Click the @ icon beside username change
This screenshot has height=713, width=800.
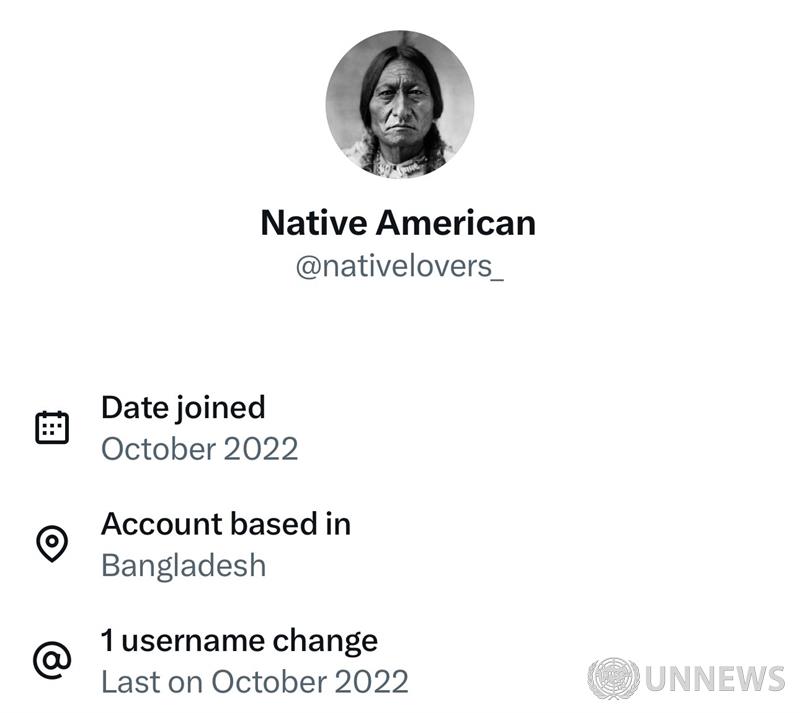click(52, 660)
